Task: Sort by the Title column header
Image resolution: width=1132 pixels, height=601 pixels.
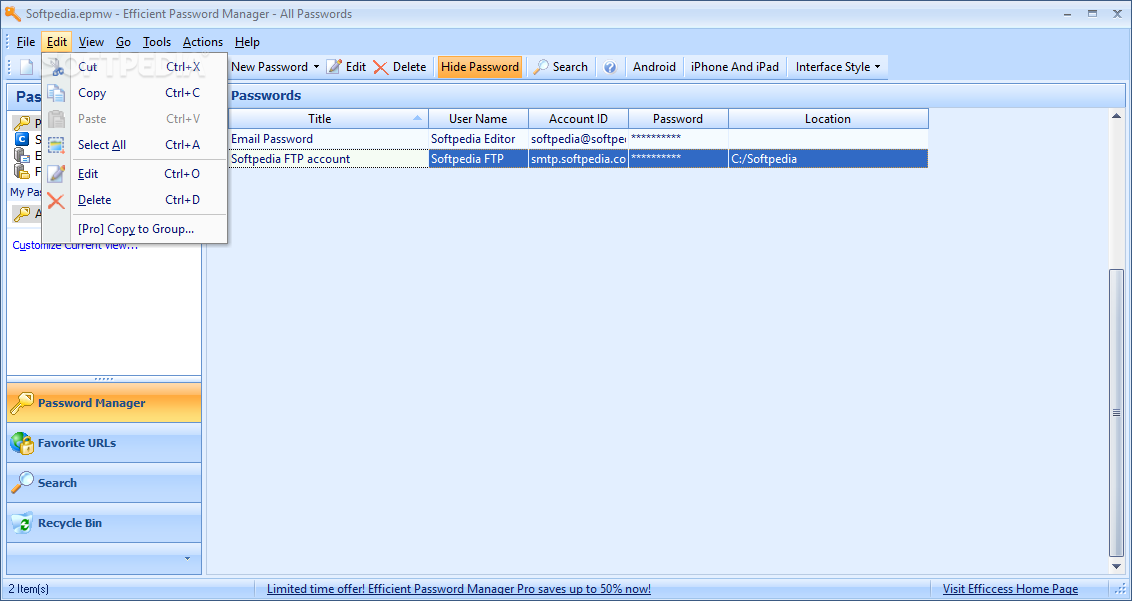Action: coord(328,119)
